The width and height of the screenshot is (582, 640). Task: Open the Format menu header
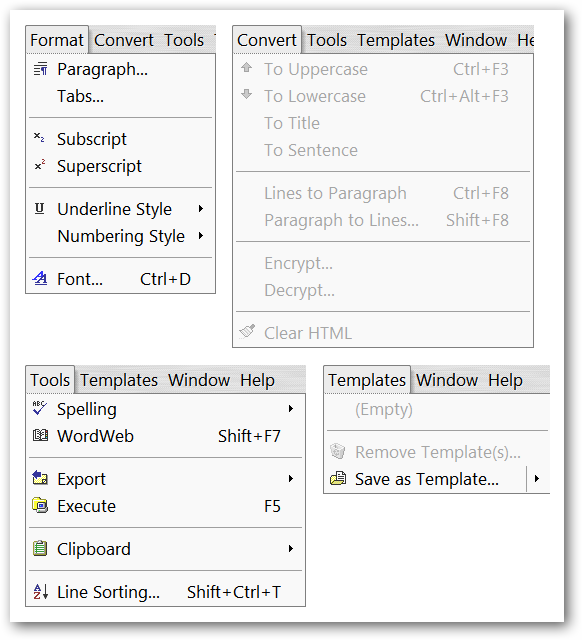click(x=57, y=40)
